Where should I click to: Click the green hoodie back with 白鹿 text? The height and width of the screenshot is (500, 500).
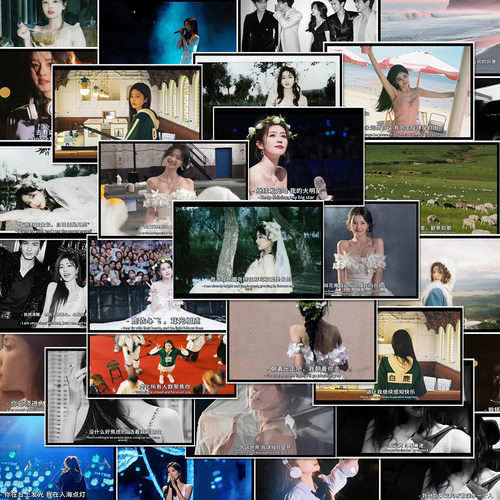(388, 356)
